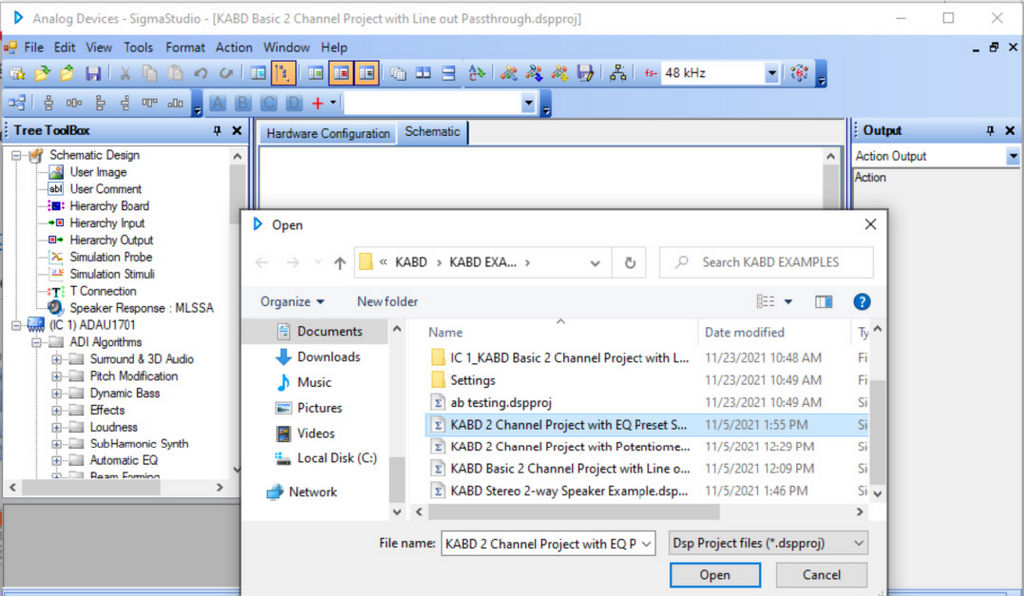Image resolution: width=1024 pixels, height=596 pixels.
Task: Click New folder in Open dialog
Action: pos(387,302)
